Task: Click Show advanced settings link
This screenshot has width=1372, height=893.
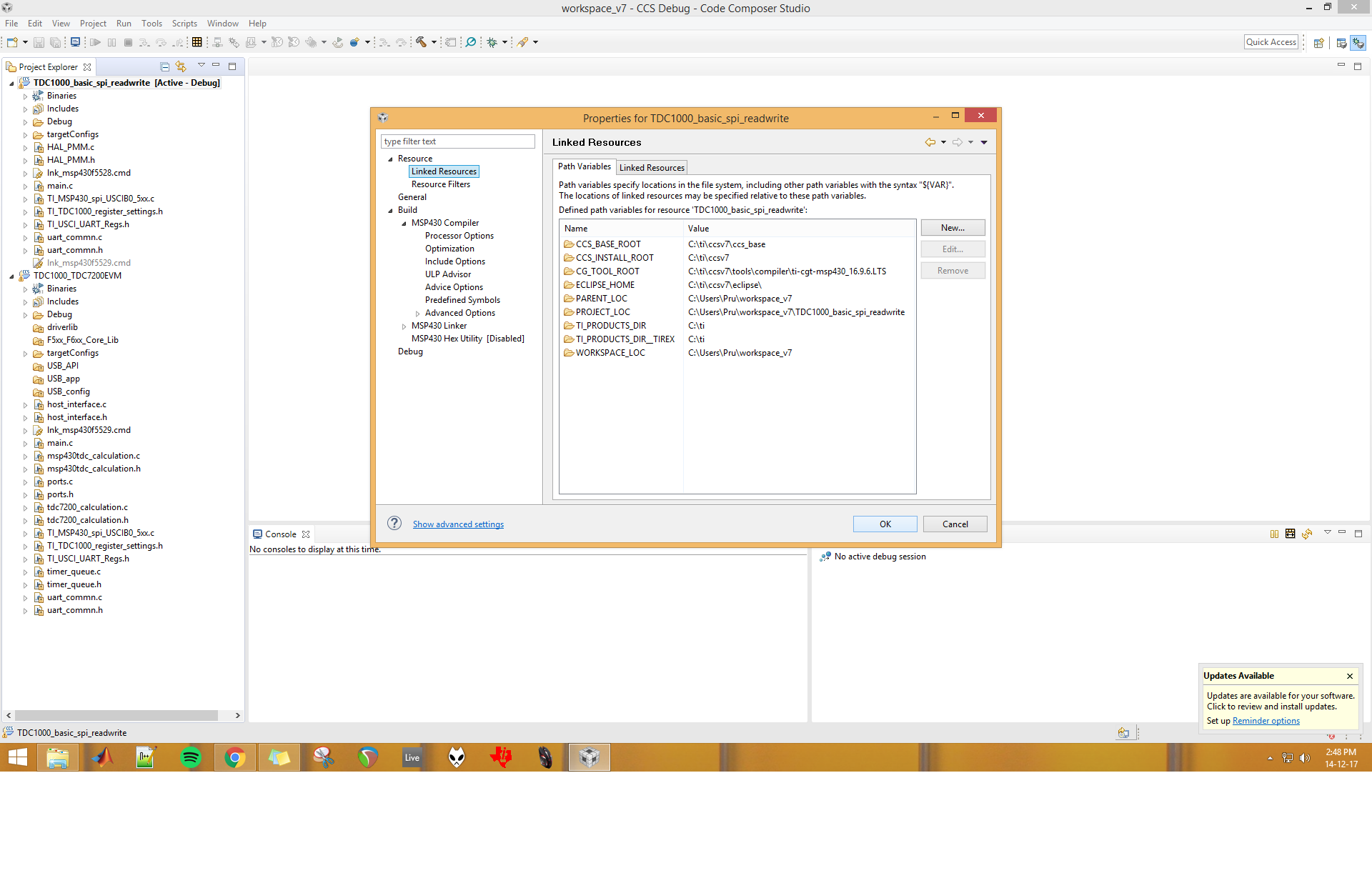Action: 458,524
